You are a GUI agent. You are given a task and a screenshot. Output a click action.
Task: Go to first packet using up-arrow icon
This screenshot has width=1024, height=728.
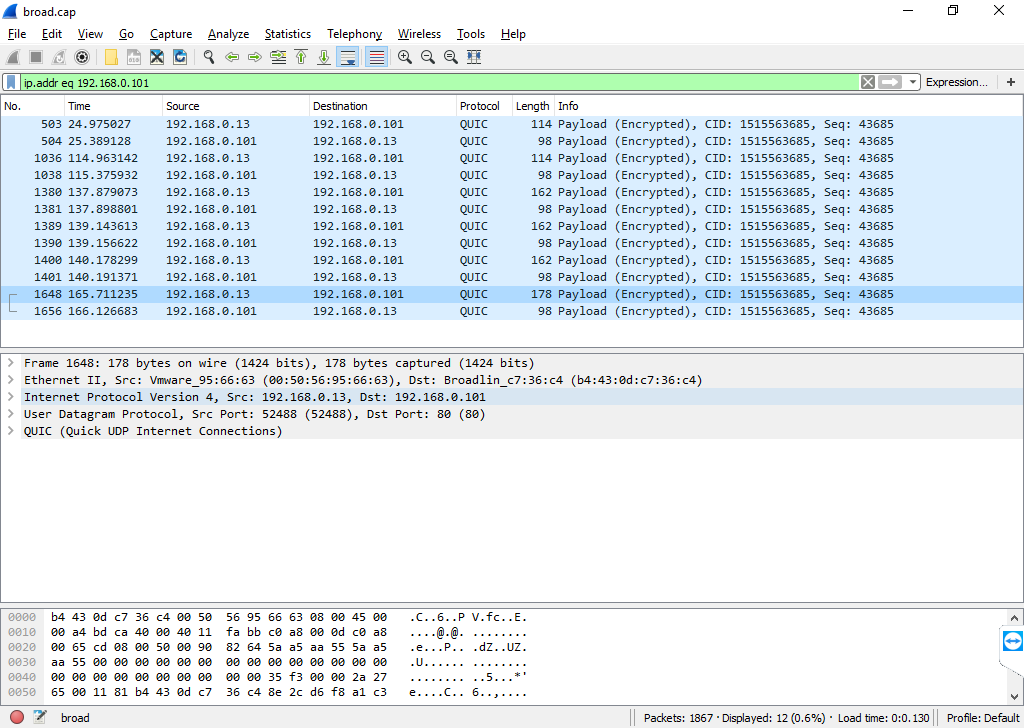[x=301, y=57]
